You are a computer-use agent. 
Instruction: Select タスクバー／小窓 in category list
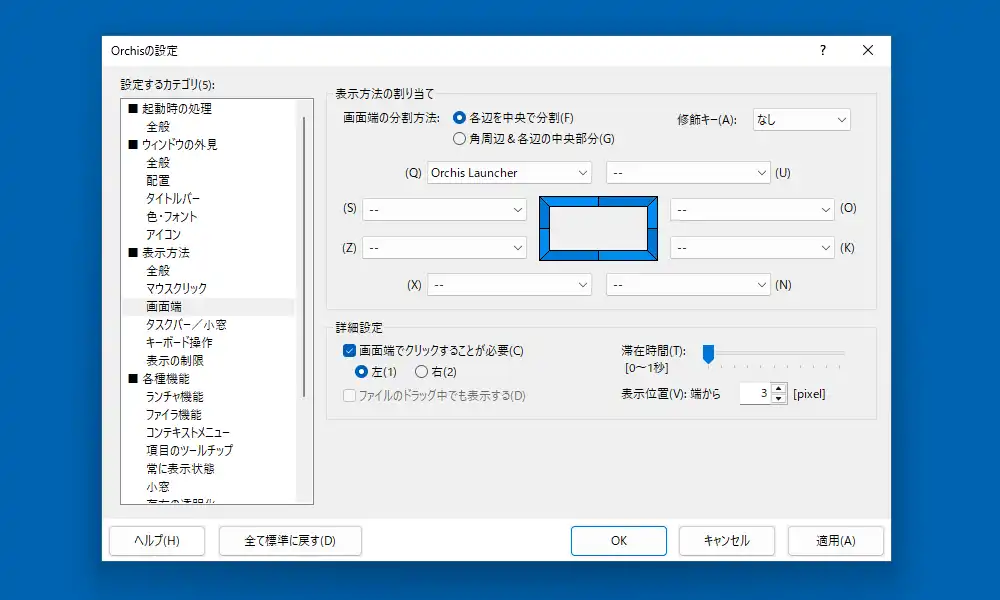click(186, 325)
